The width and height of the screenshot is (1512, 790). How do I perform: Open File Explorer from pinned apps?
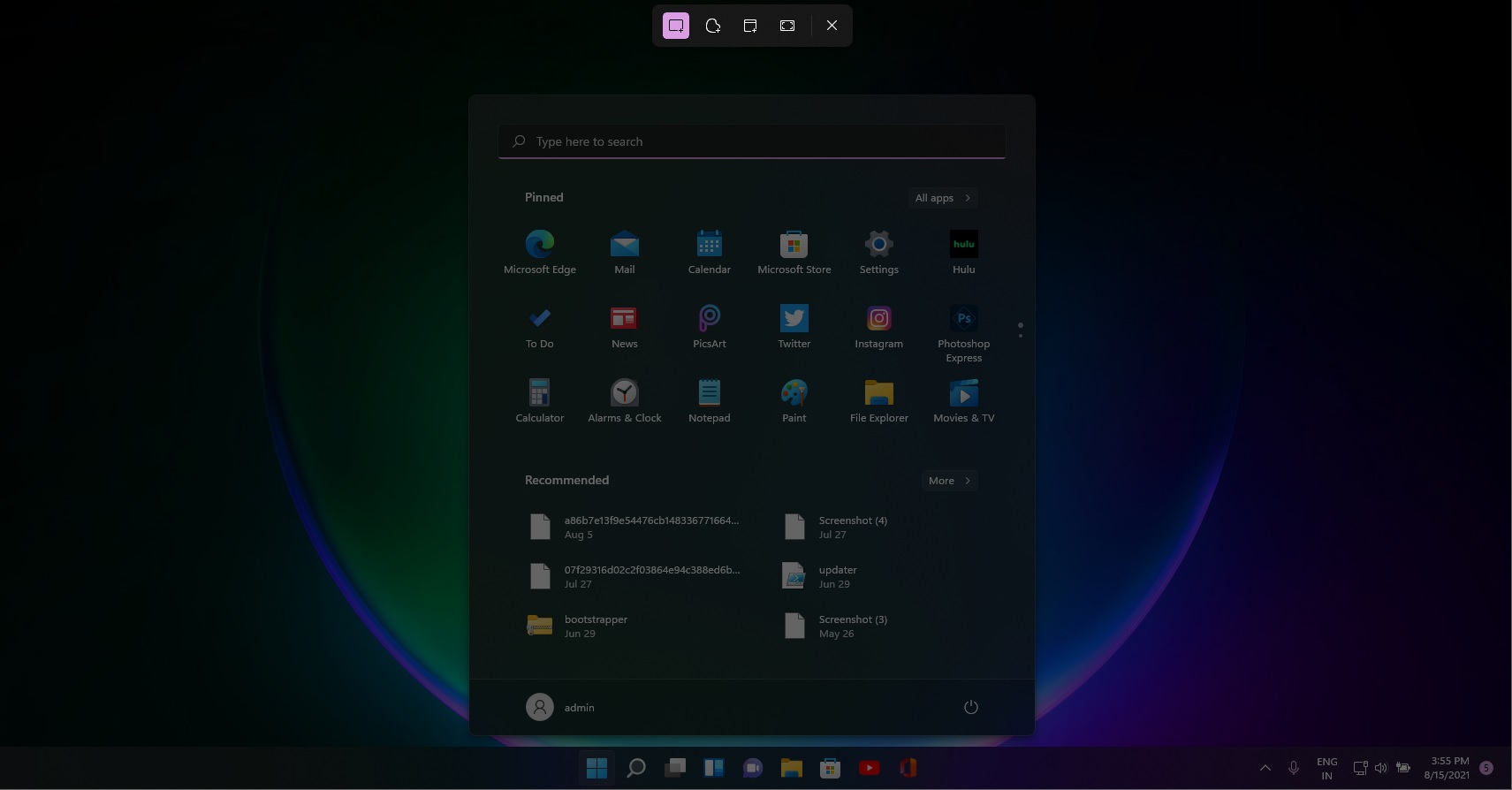(879, 401)
